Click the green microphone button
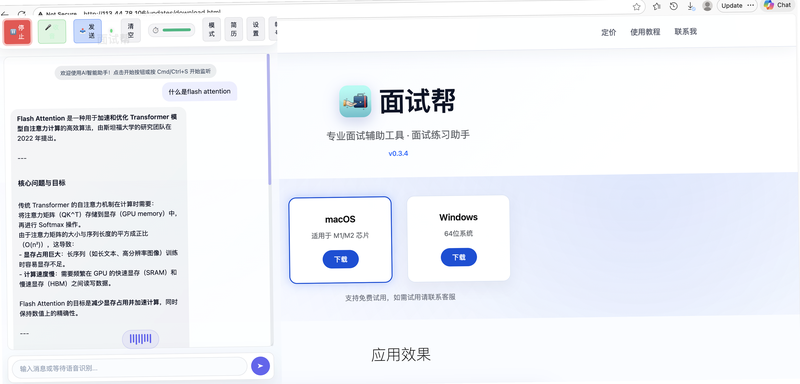The width and height of the screenshot is (800, 384). pos(52,32)
